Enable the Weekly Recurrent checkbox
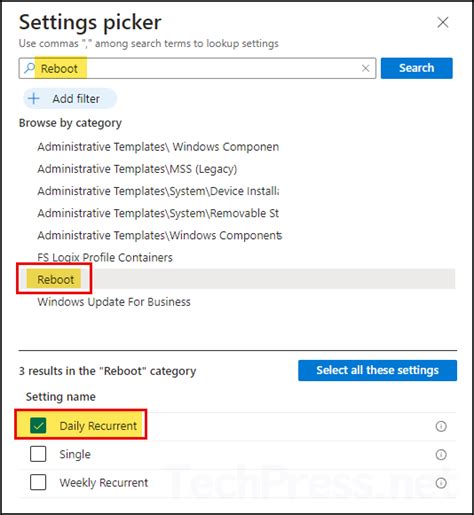This screenshot has height=515, width=474. (x=38, y=482)
